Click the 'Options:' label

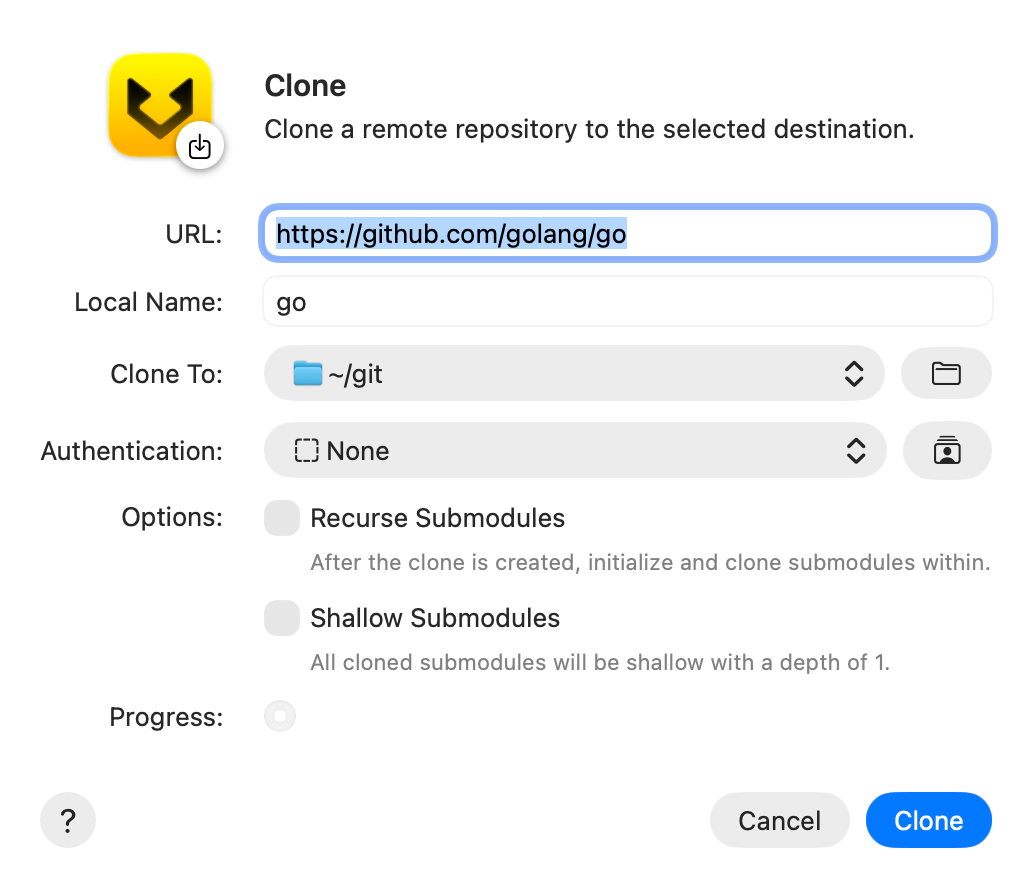[172, 517]
